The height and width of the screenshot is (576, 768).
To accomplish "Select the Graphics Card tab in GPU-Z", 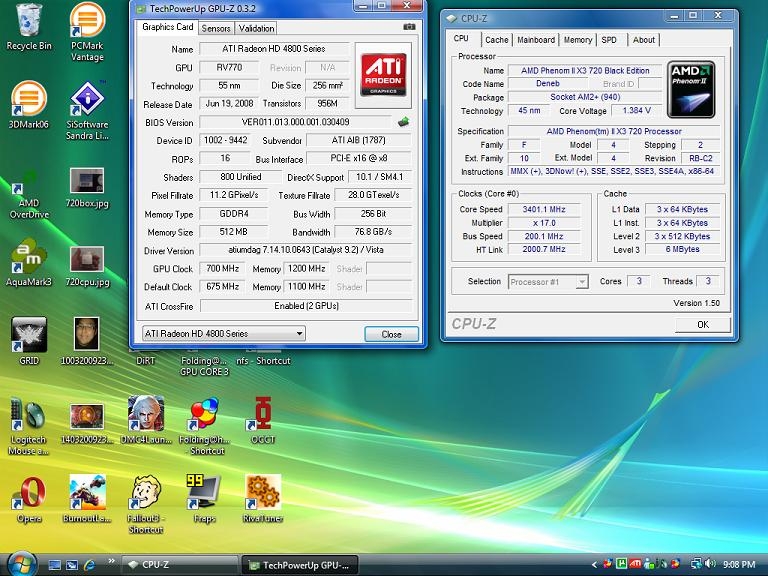I will click(168, 27).
